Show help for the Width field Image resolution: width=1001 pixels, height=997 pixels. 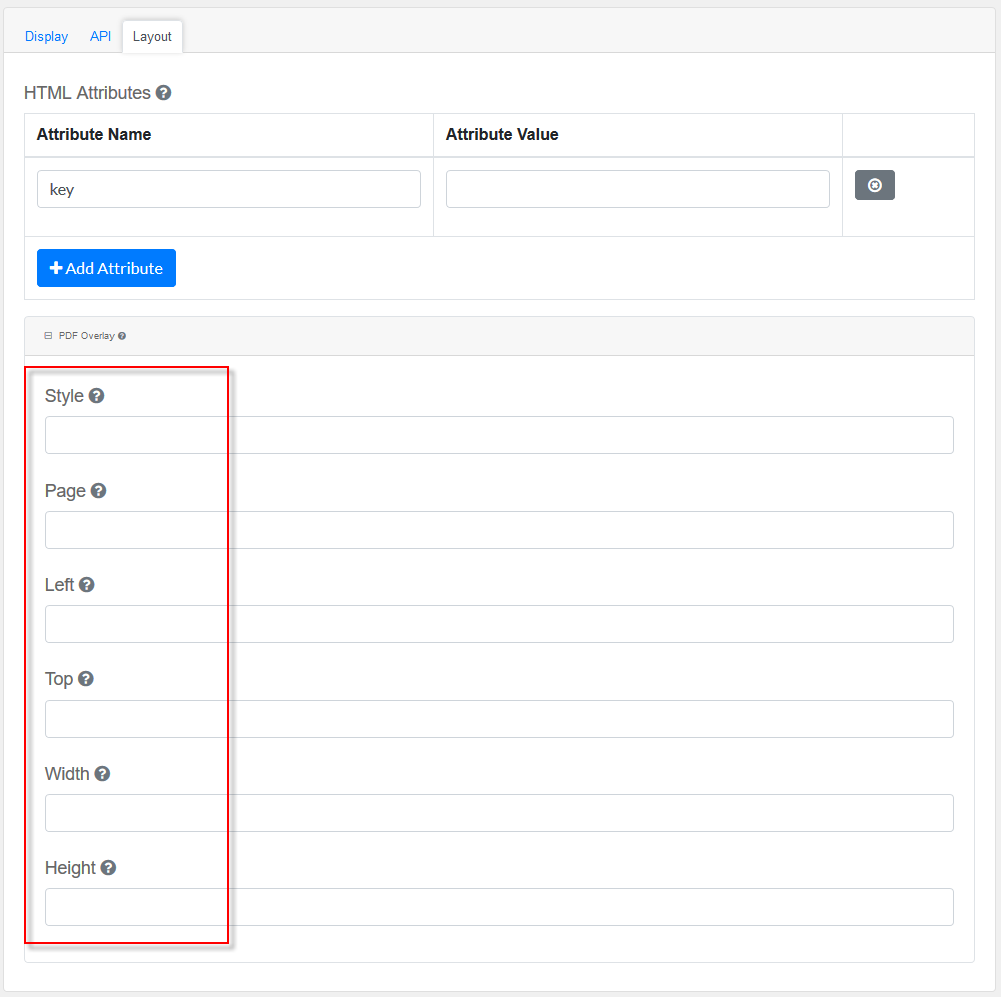(x=102, y=774)
